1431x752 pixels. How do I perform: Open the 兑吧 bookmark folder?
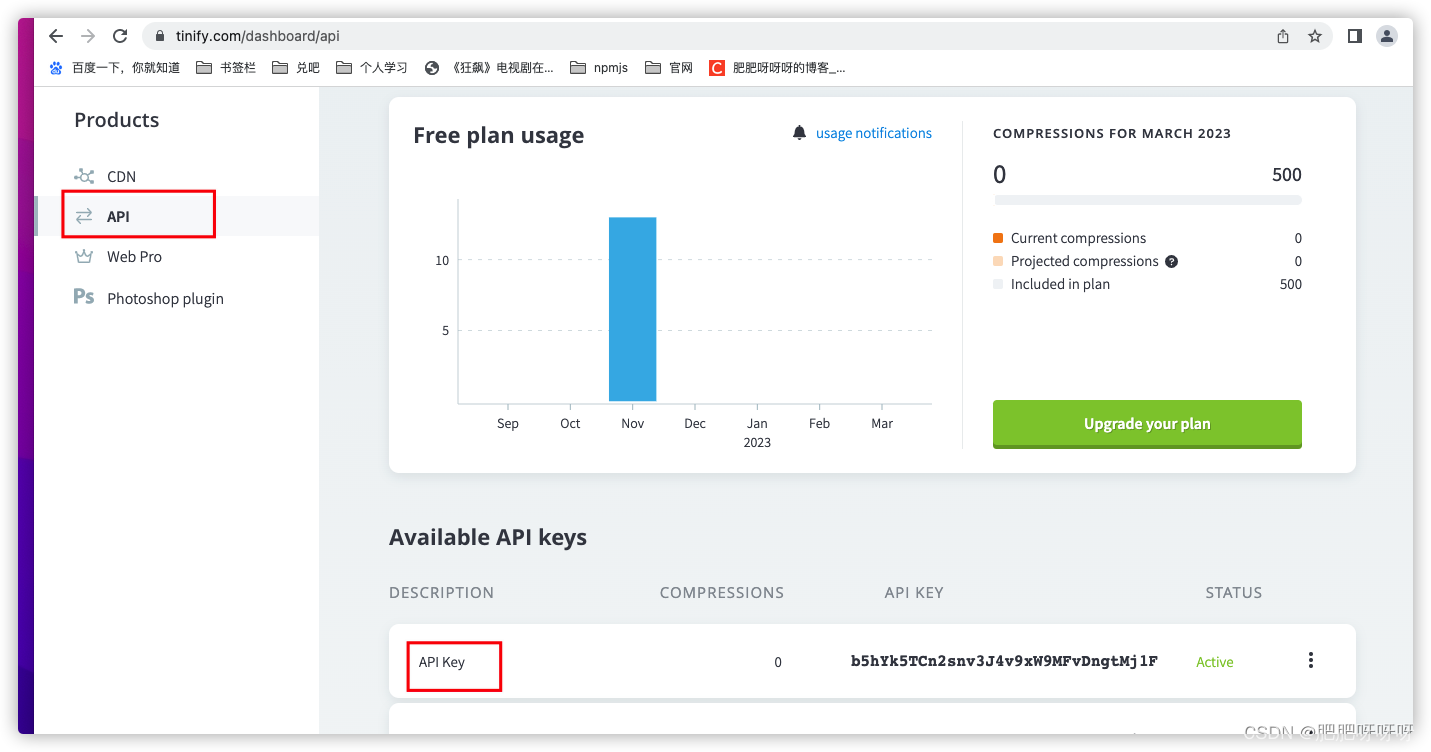click(295, 68)
